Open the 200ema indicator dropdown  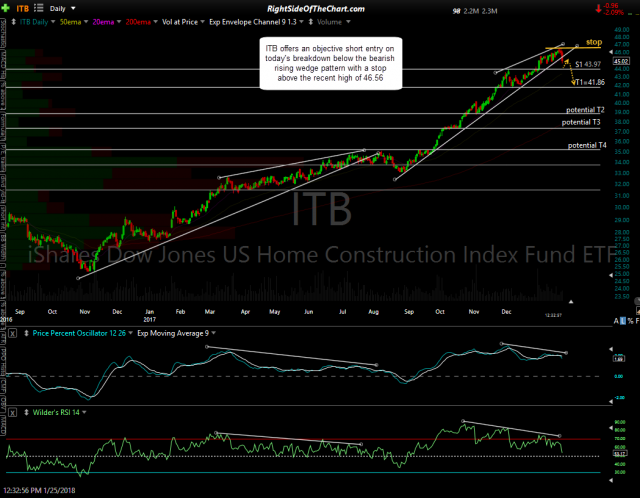(x=141, y=22)
